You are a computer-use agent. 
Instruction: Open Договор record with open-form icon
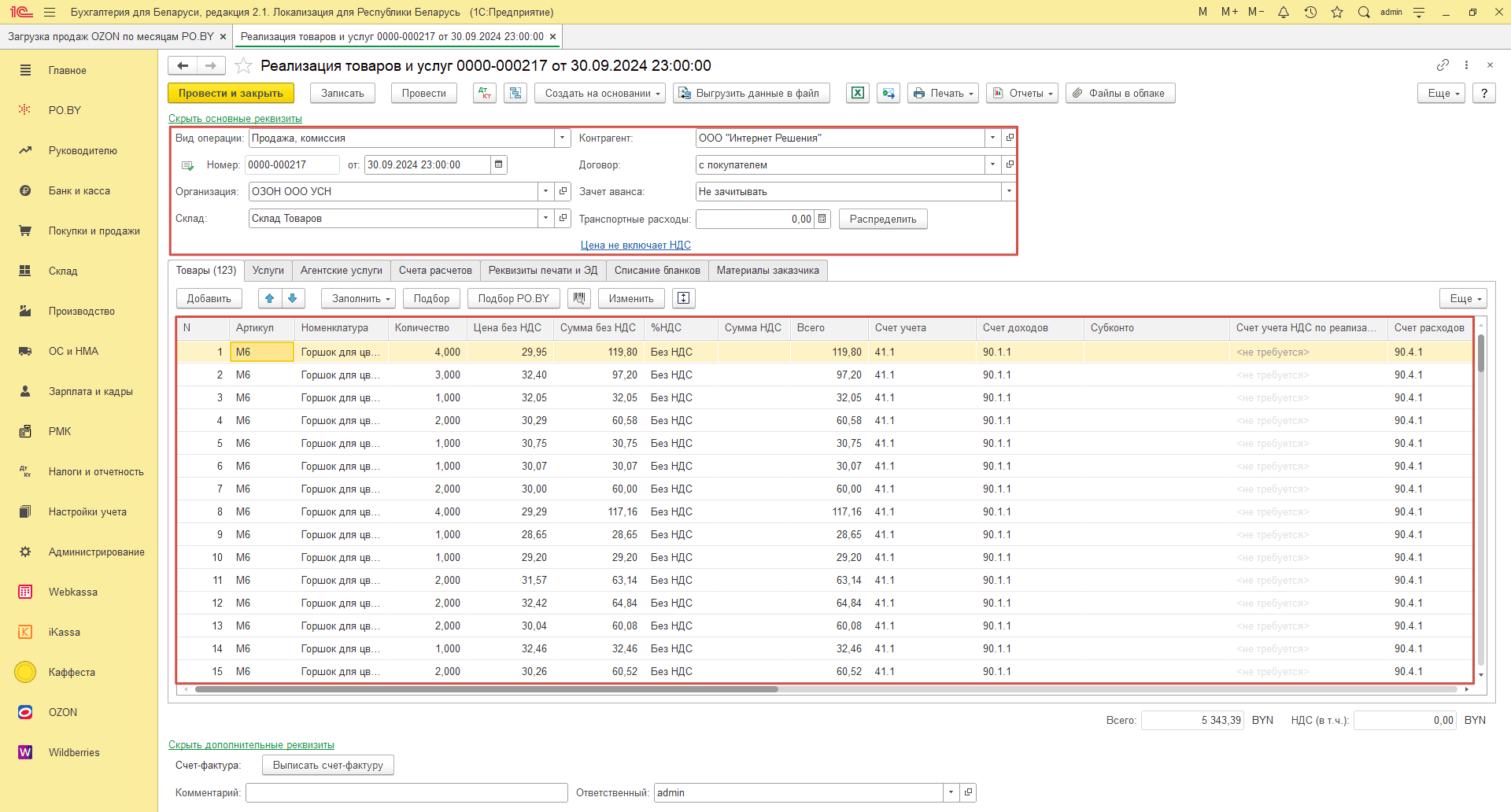[x=1010, y=164]
